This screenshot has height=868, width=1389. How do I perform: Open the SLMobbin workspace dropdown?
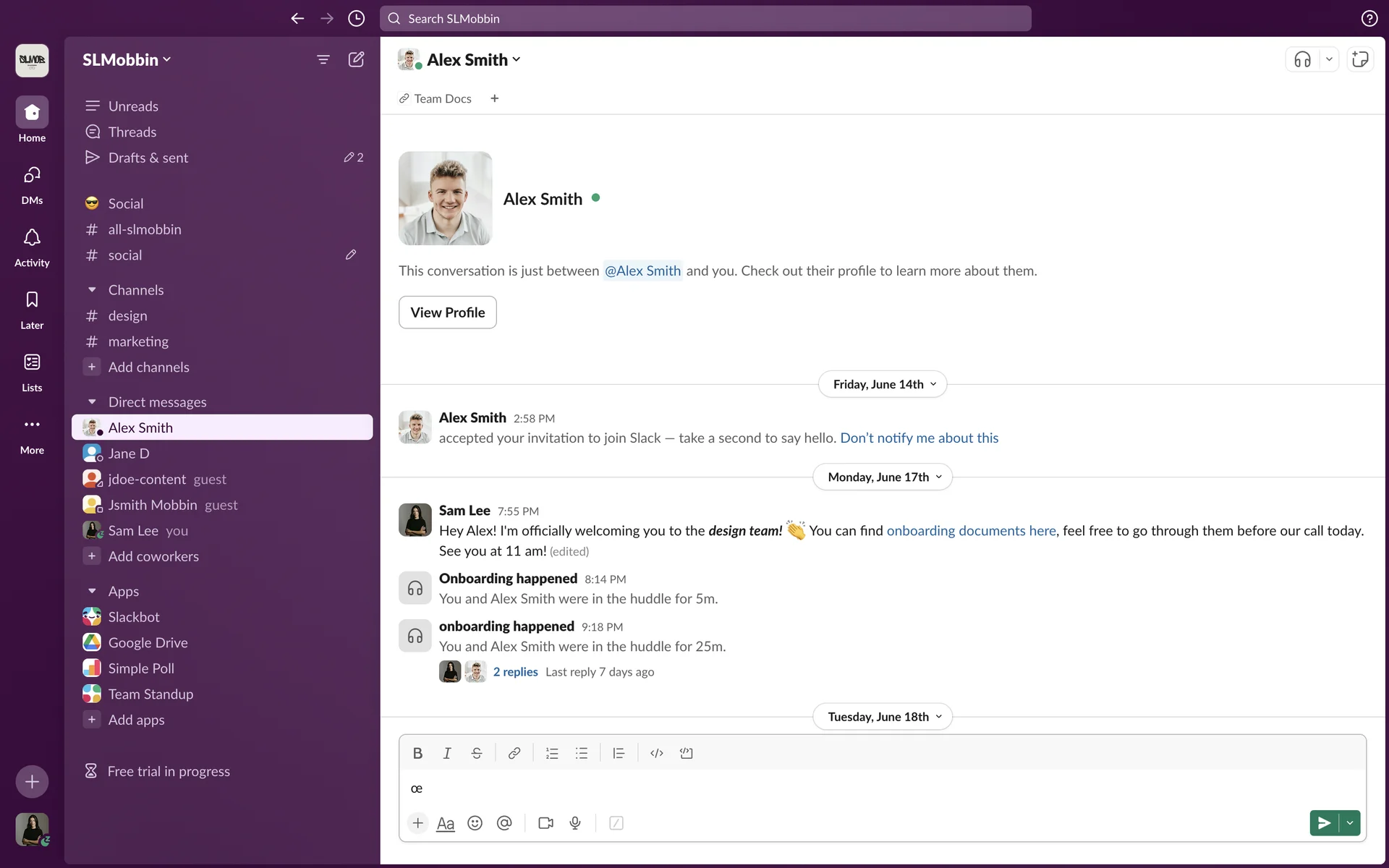[x=127, y=60]
